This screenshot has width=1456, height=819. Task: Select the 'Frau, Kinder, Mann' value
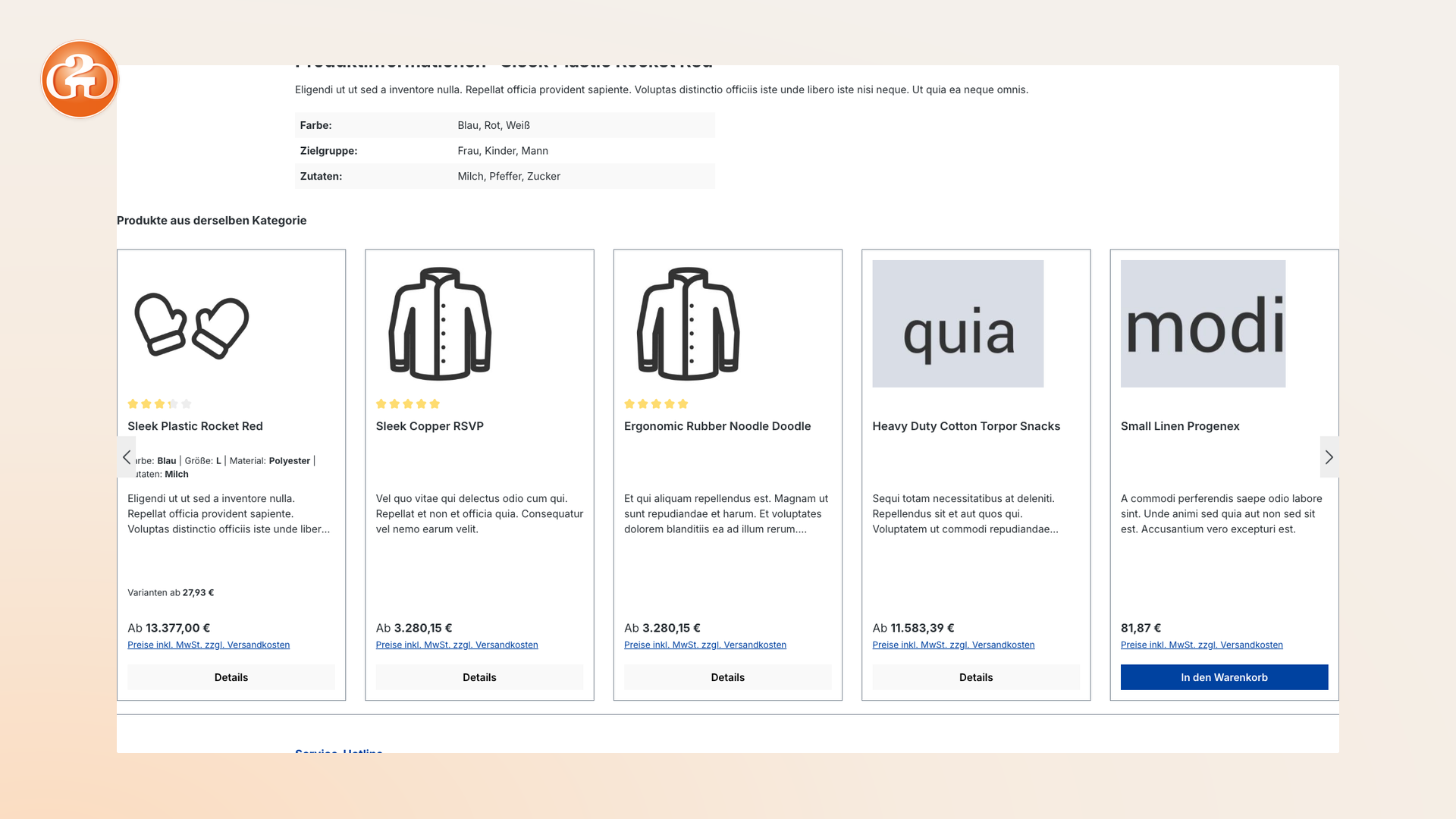pos(503,151)
